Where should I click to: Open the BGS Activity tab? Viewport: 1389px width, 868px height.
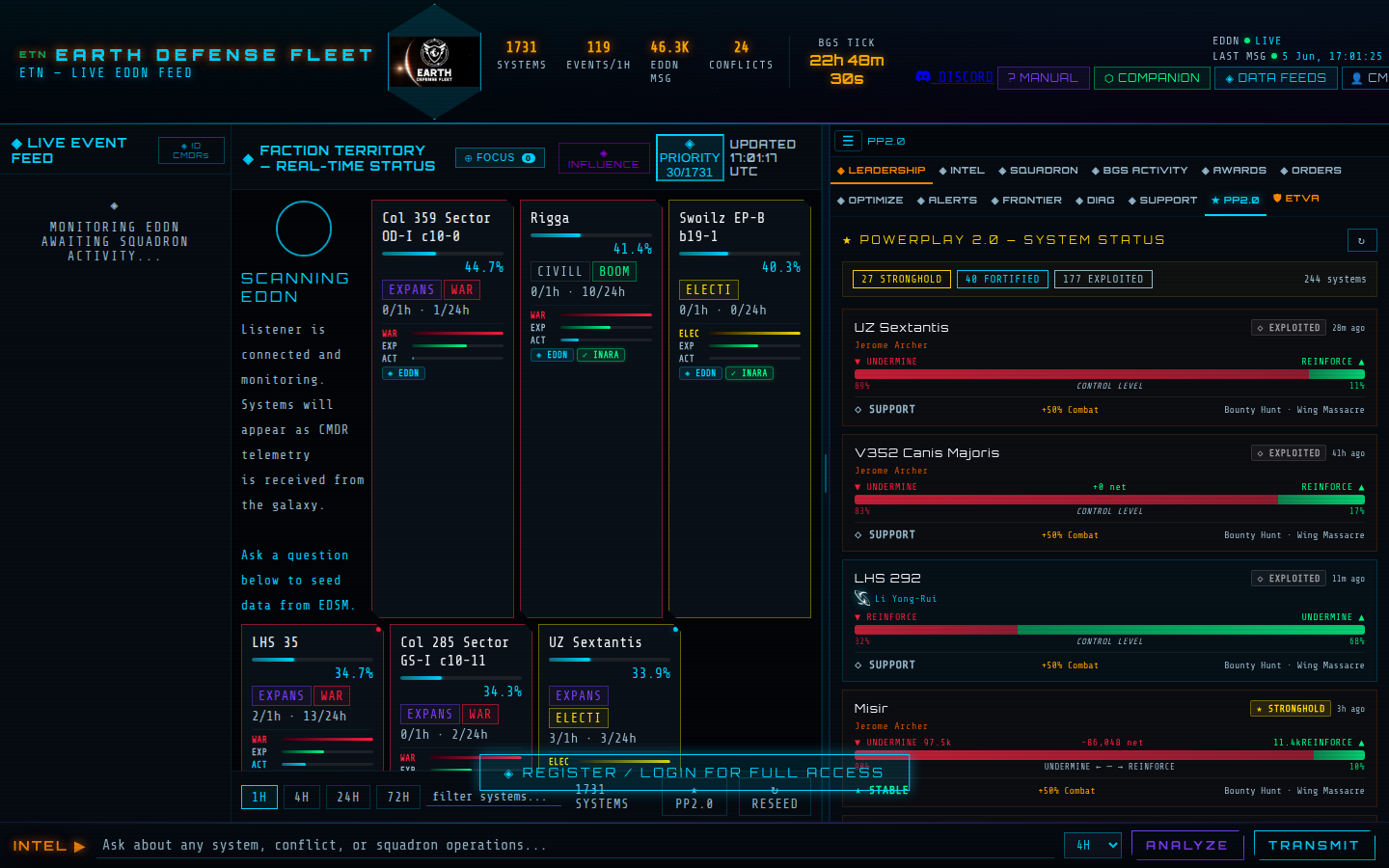coord(1139,171)
